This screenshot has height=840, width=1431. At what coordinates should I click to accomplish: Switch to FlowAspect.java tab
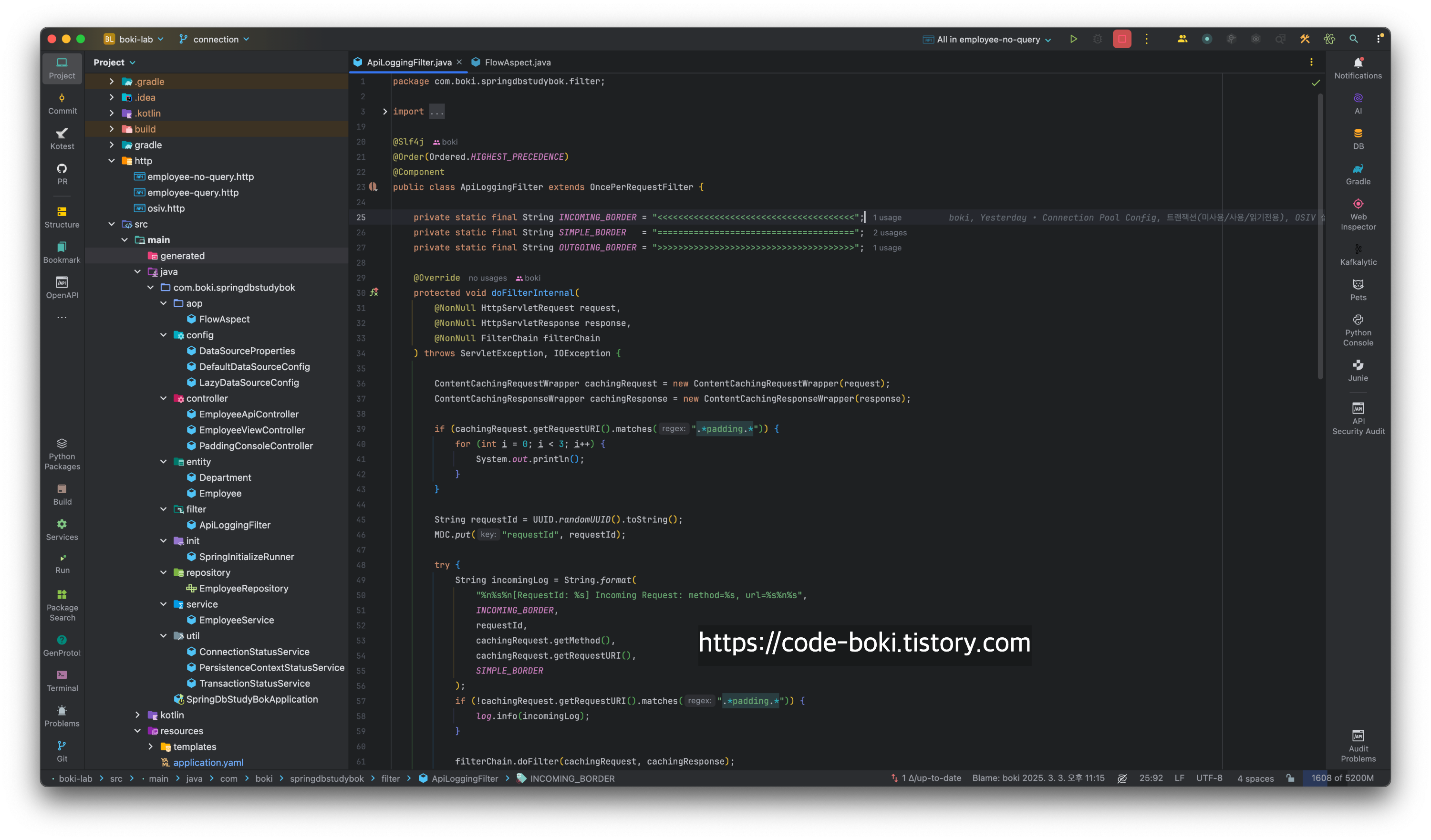(x=517, y=62)
